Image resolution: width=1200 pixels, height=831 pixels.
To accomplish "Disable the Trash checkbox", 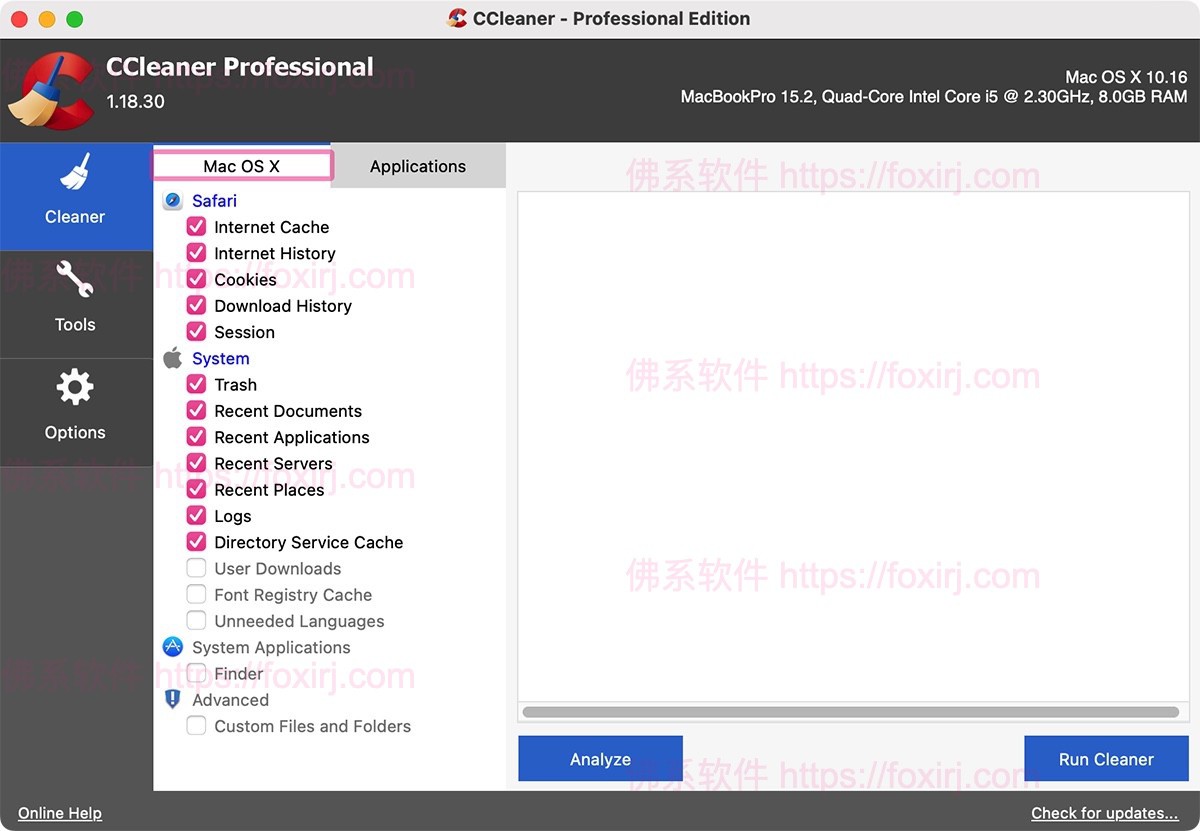I will pyautogui.click(x=197, y=385).
